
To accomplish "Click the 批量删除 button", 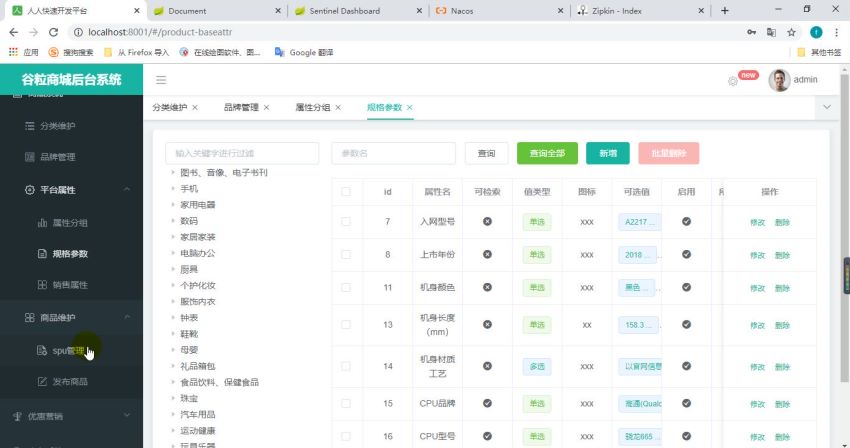I will coord(669,153).
